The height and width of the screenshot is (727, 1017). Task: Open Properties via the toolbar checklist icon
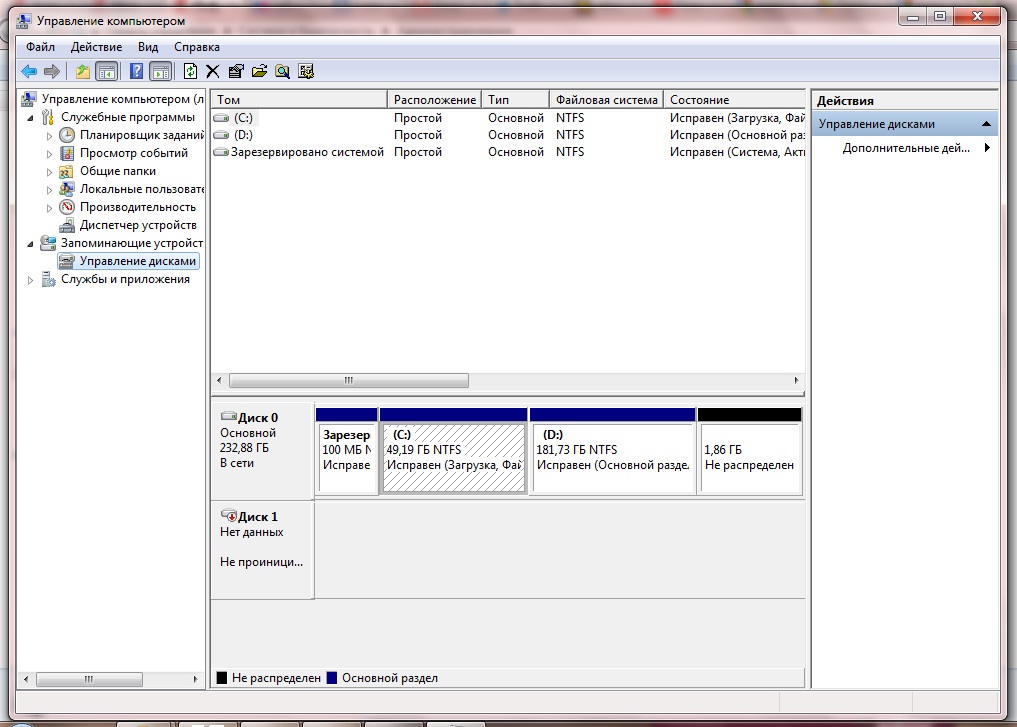point(236,71)
